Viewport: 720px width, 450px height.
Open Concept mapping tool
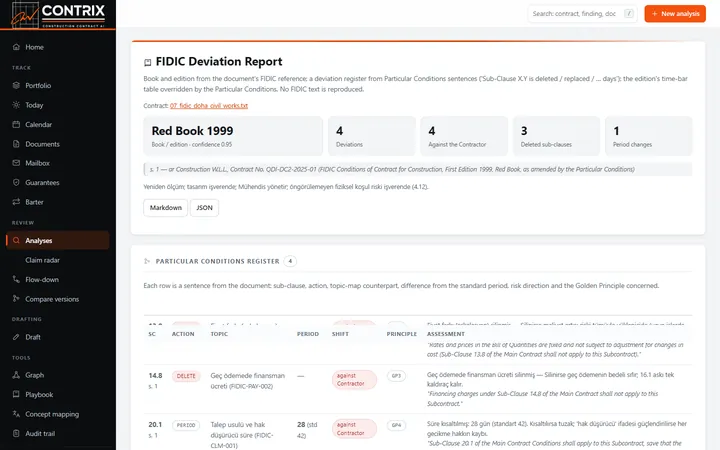click(x=58, y=414)
